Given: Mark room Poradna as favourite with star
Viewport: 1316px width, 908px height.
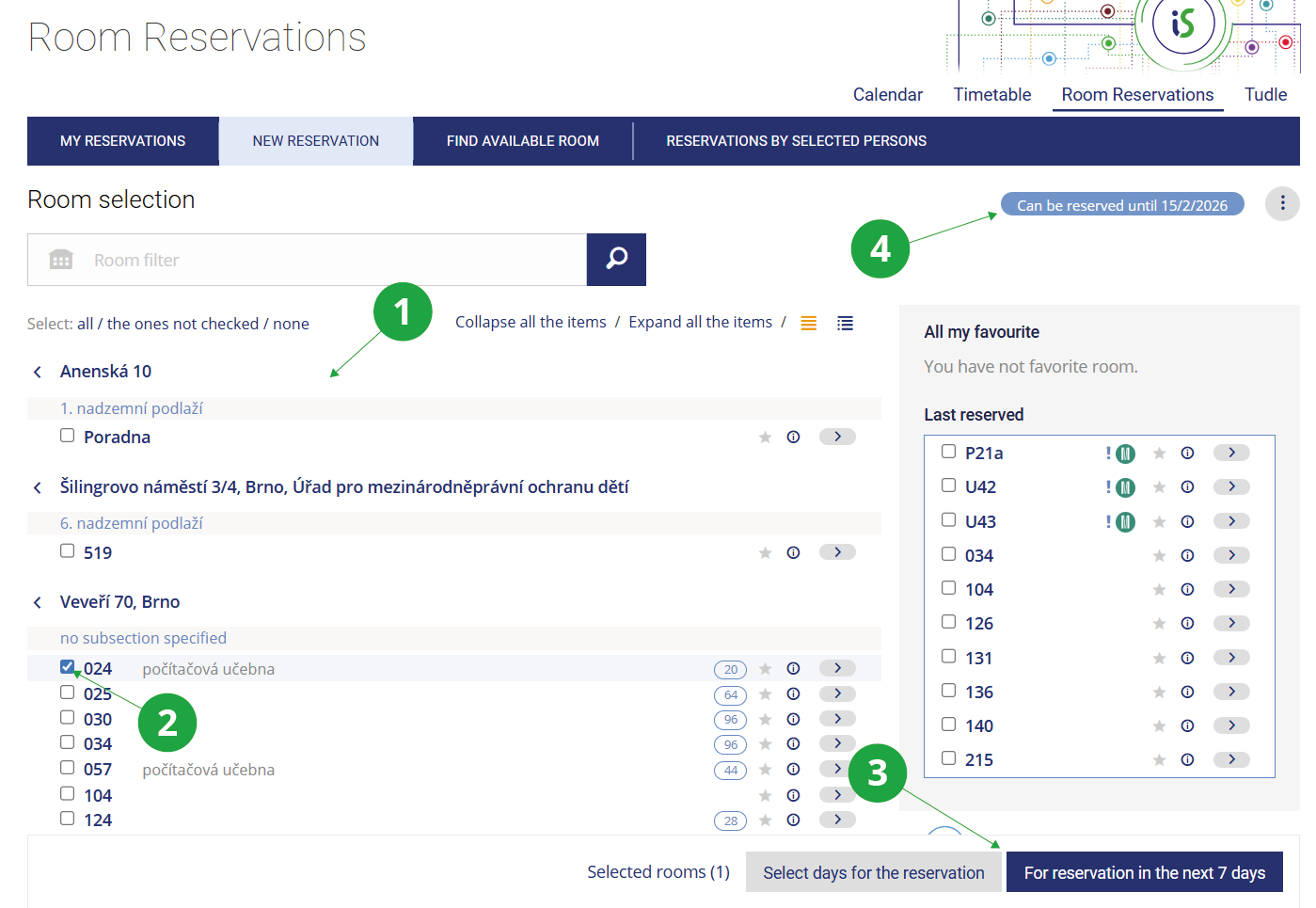Looking at the screenshot, I should click(765, 437).
